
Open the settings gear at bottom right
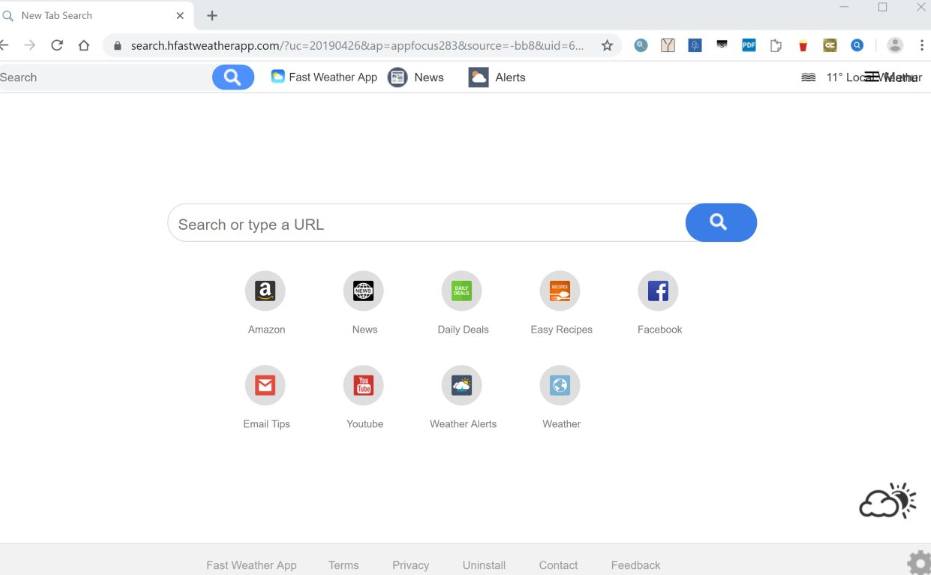[918, 562]
